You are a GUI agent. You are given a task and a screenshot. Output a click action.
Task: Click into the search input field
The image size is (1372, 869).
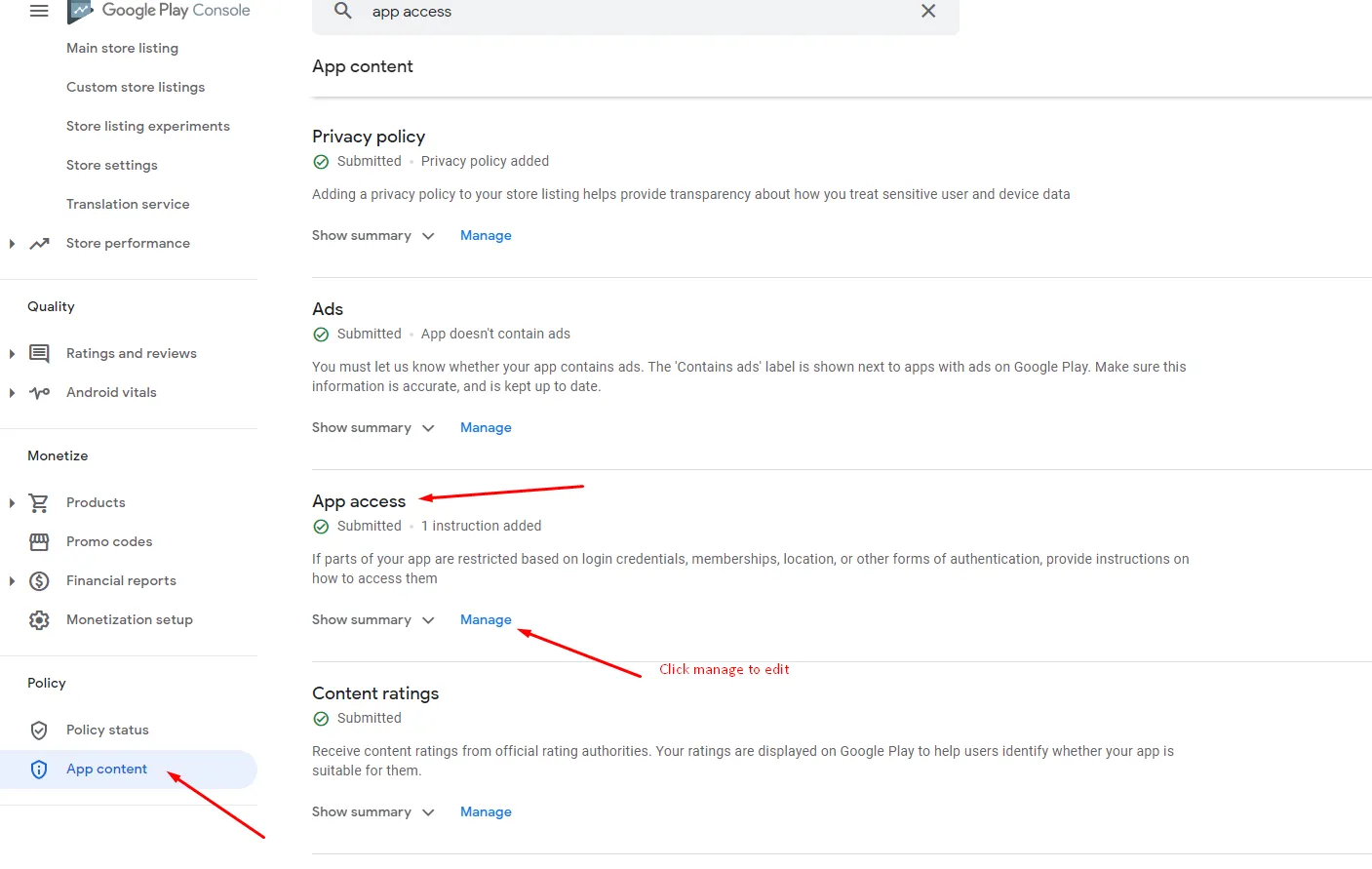(634, 12)
